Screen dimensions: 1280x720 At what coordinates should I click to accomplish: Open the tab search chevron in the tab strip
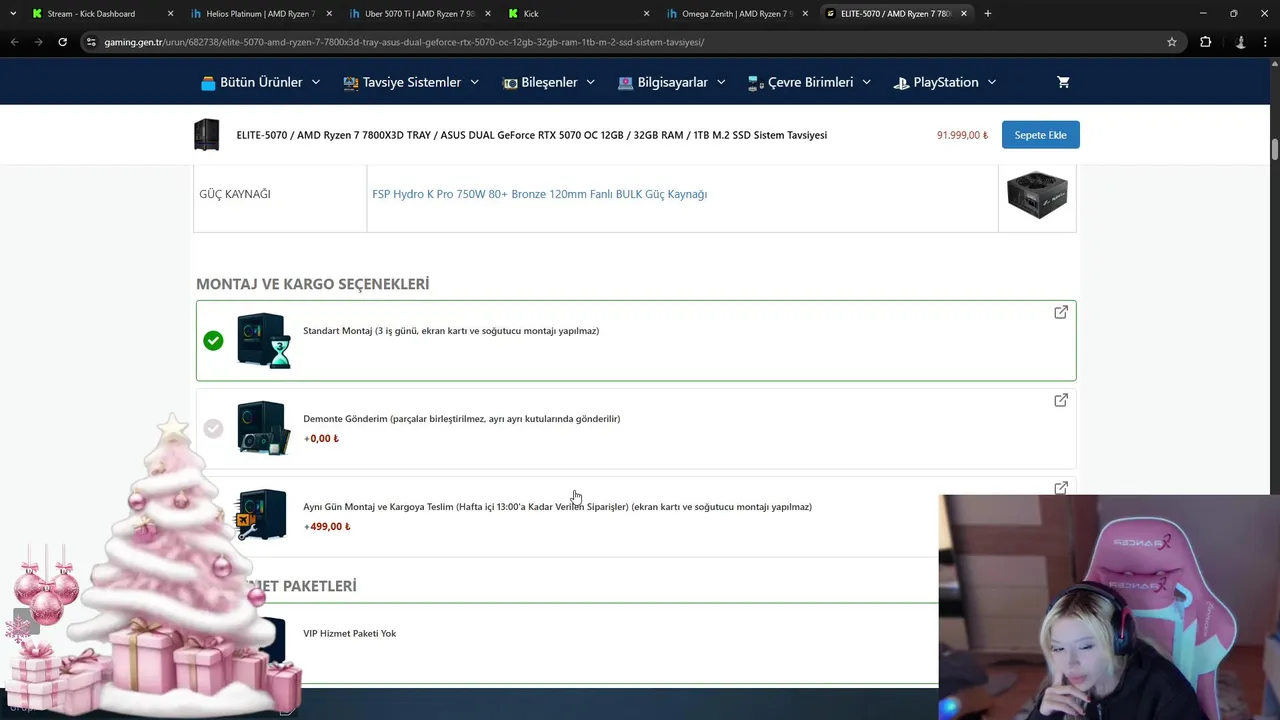pyautogui.click(x=13, y=14)
